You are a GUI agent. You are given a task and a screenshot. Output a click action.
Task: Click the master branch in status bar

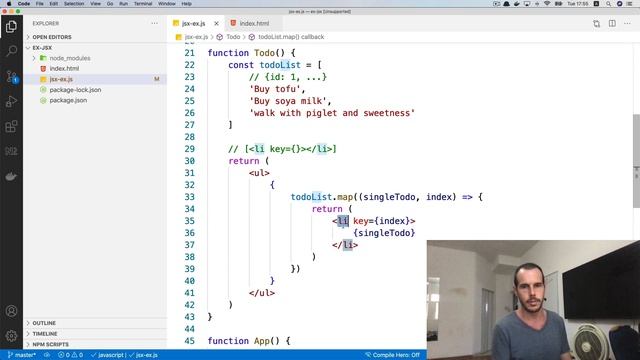22,355
